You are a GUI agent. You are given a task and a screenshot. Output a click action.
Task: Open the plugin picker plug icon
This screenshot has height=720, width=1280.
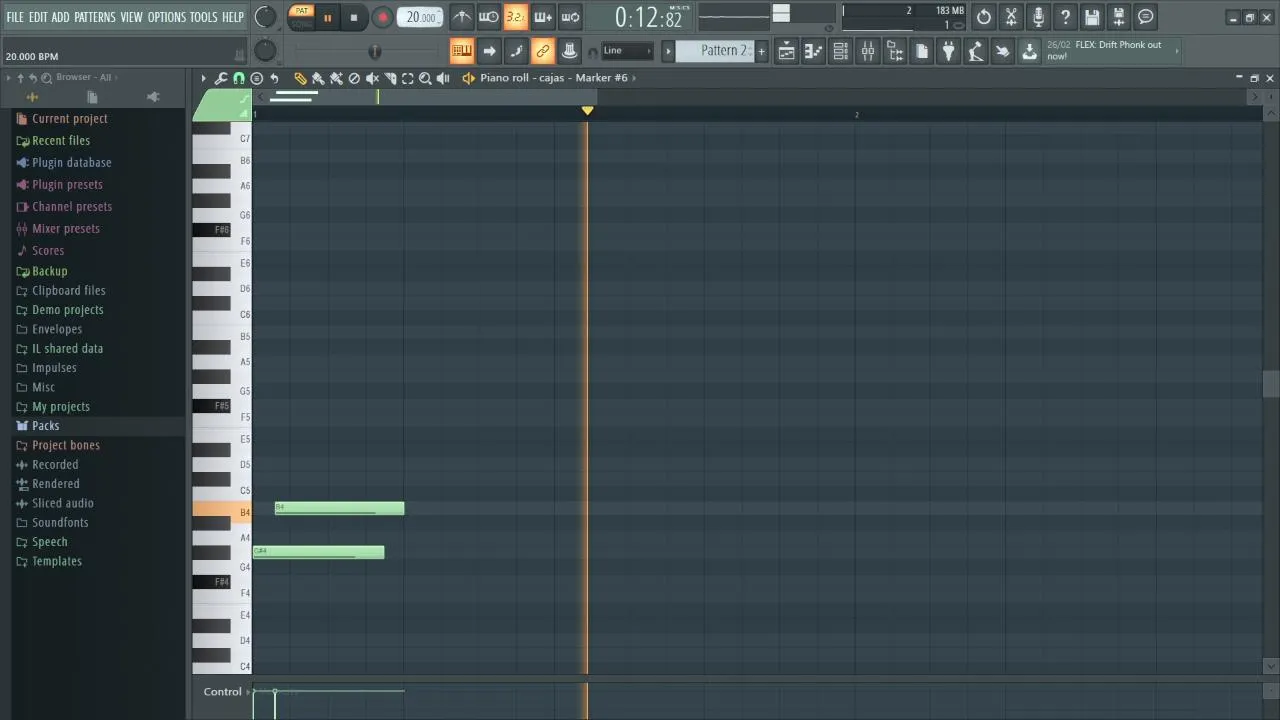949,51
